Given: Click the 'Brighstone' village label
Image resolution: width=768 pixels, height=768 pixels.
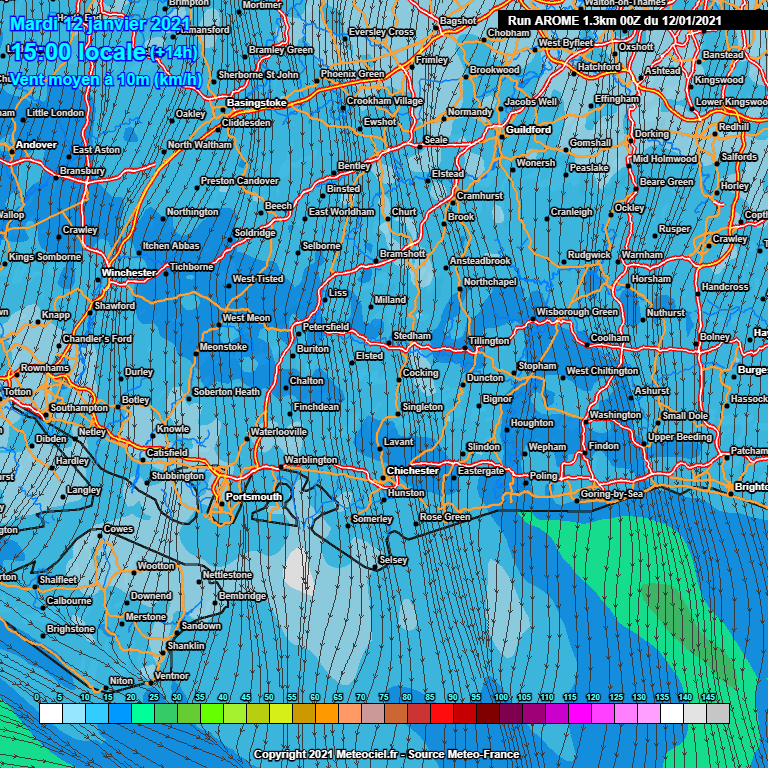Looking at the screenshot, I should point(71,629).
